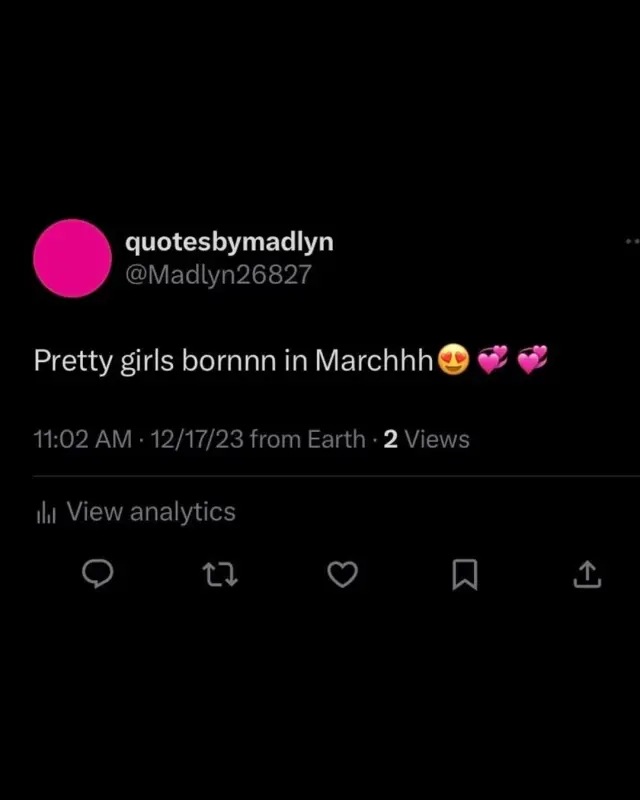Click the 11:02 AM timestamp
The height and width of the screenshot is (800, 640).
[83, 439]
